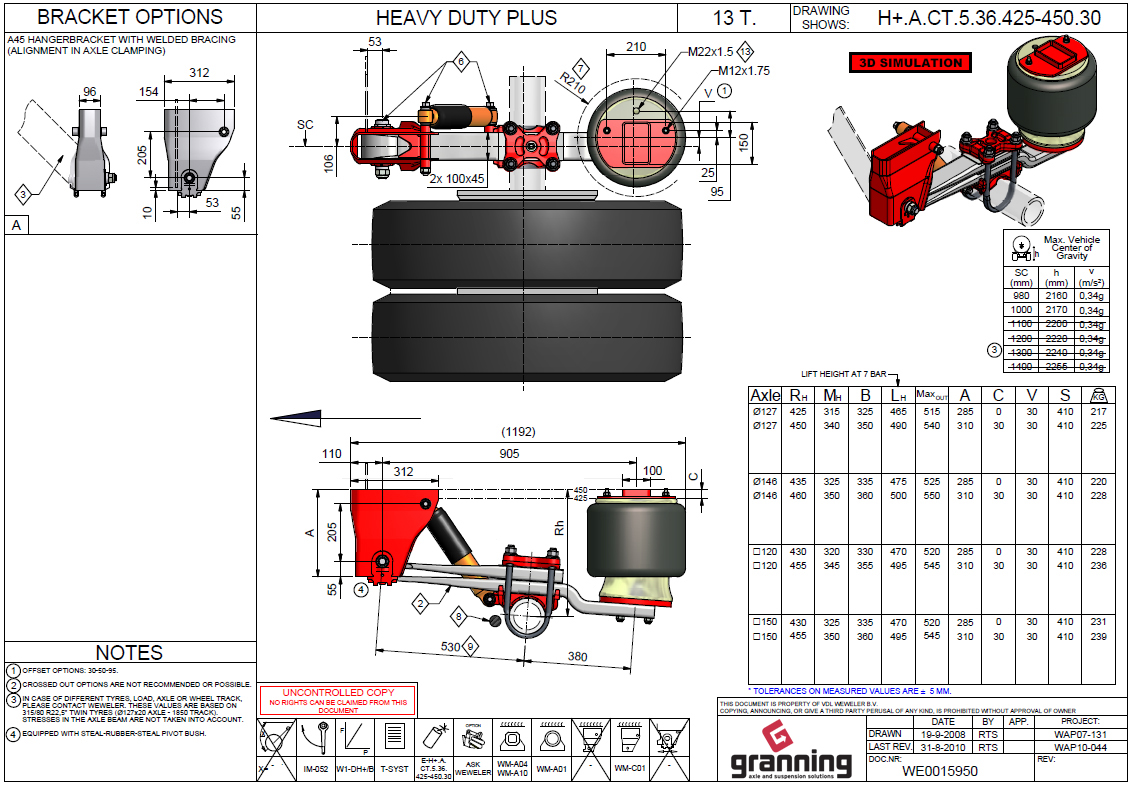Click diamond callout 3 in bracket options view
The height and width of the screenshot is (785, 1130).
(24, 195)
